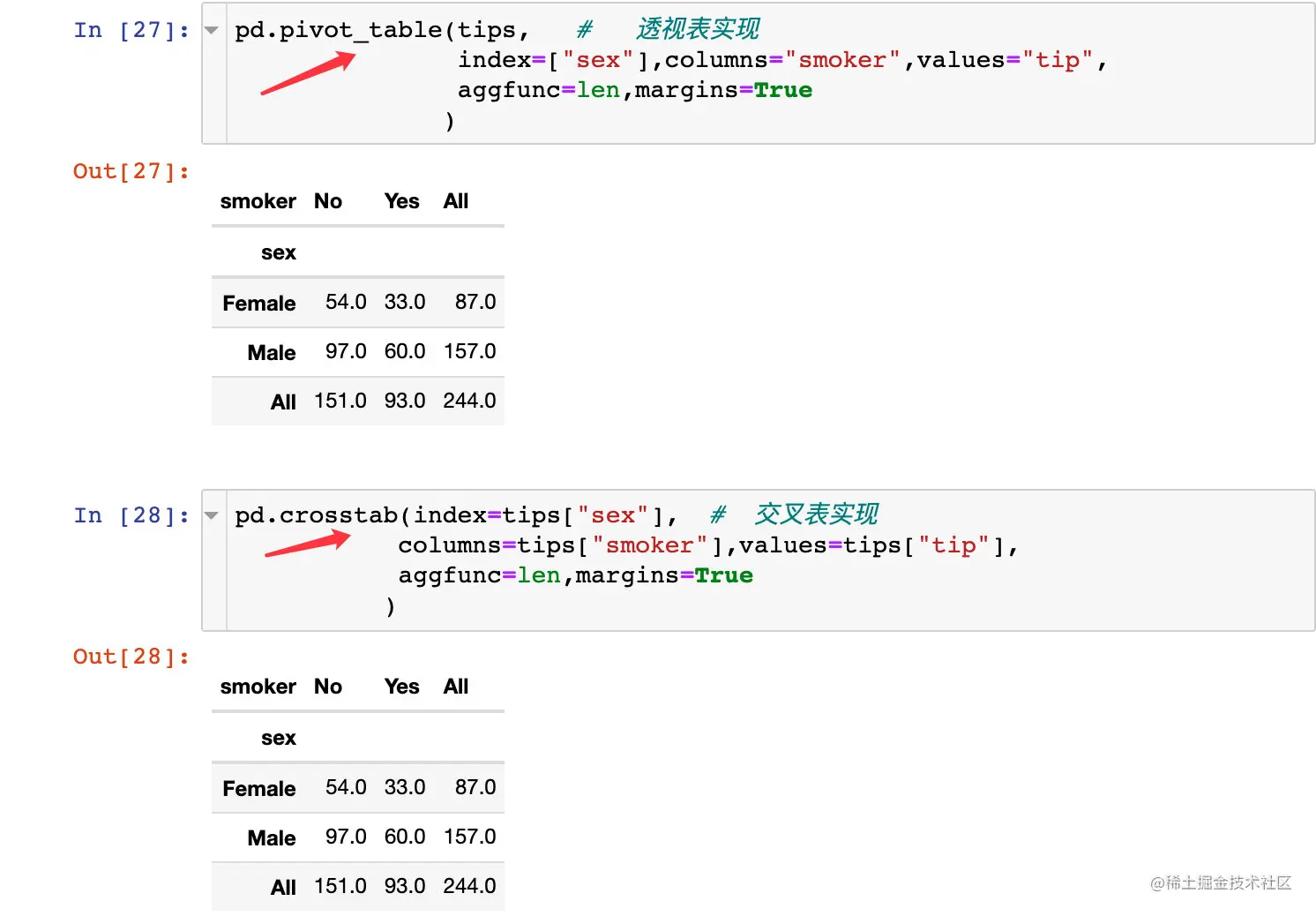Click 'Yes' column header in Out[28] table
The width and height of the screenshot is (1316, 916).
tap(401, 687)
